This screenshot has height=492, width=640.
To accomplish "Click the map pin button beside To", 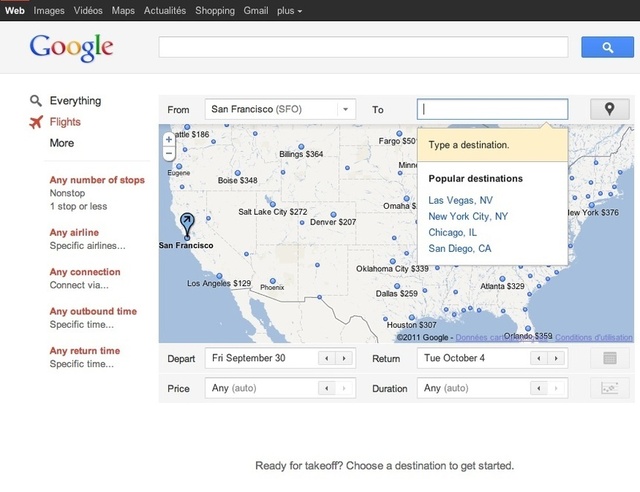I will pos(610,109).
